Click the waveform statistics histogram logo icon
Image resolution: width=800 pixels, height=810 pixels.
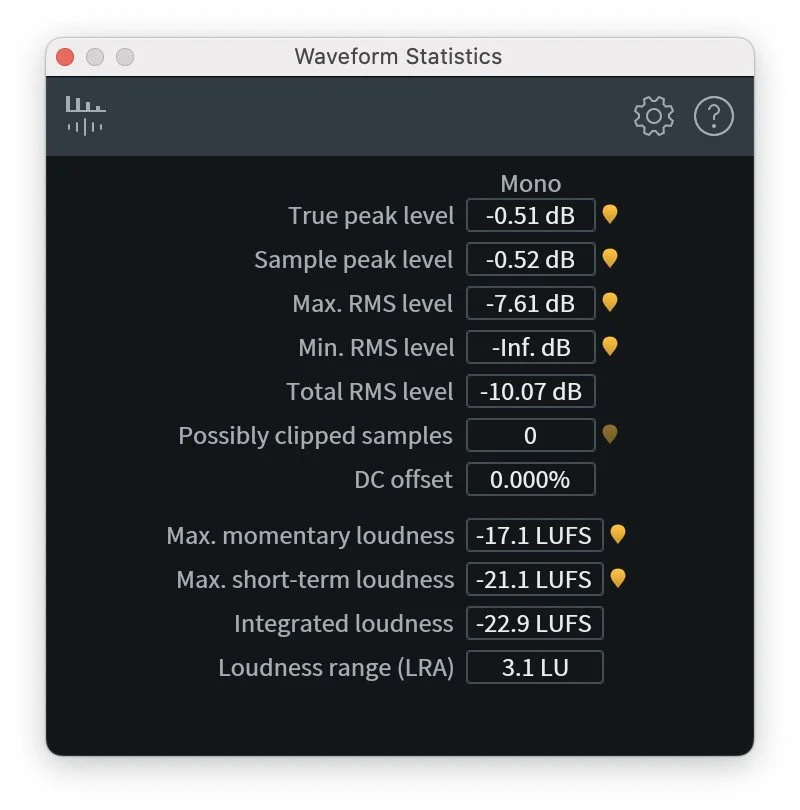point(85,116)
